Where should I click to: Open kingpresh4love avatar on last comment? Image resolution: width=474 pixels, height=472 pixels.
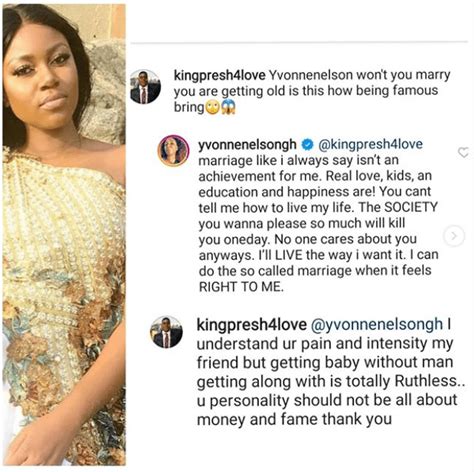pos(166,332)
